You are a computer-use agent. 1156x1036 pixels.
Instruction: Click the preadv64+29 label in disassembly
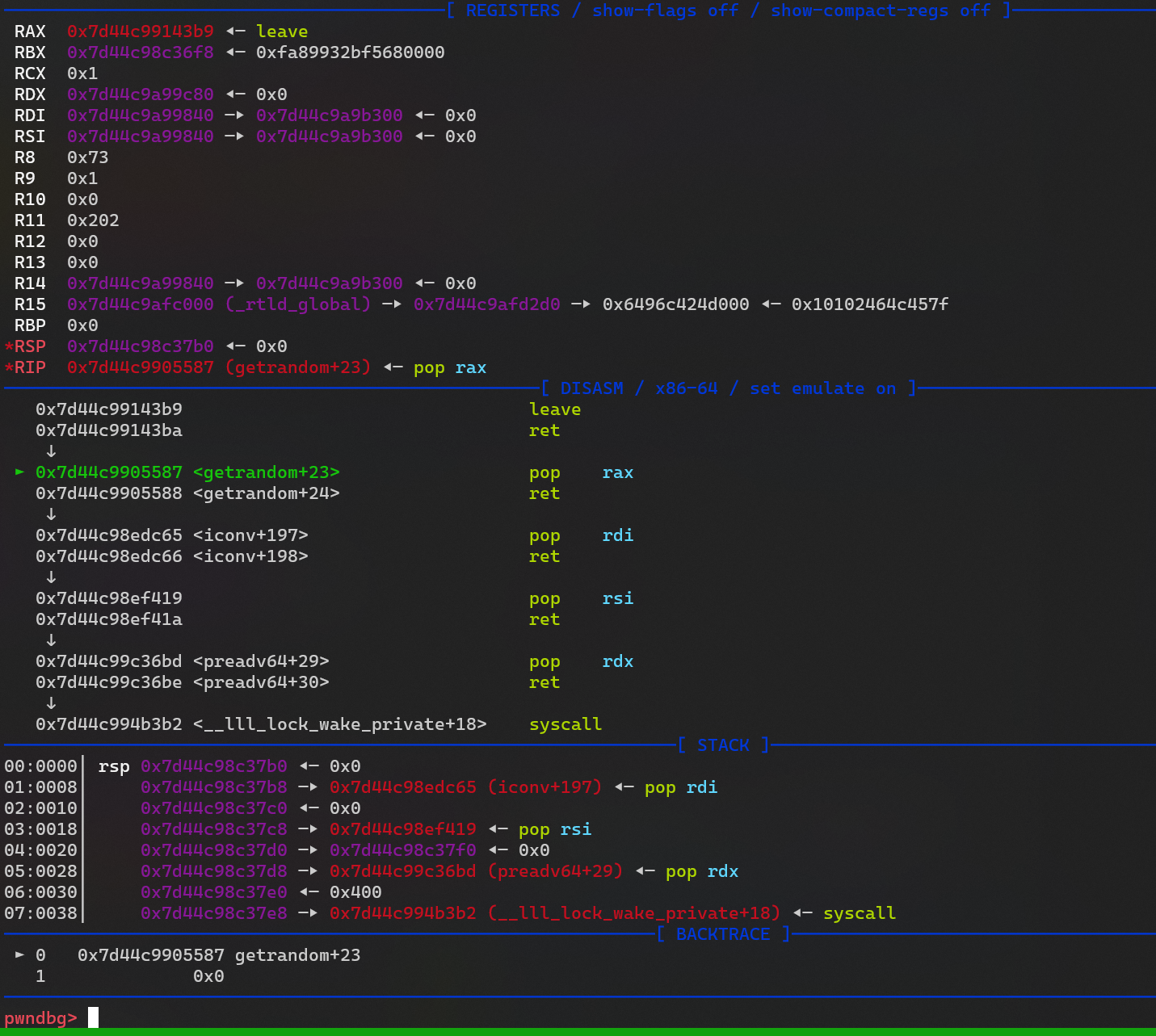[x=261, y=661]
